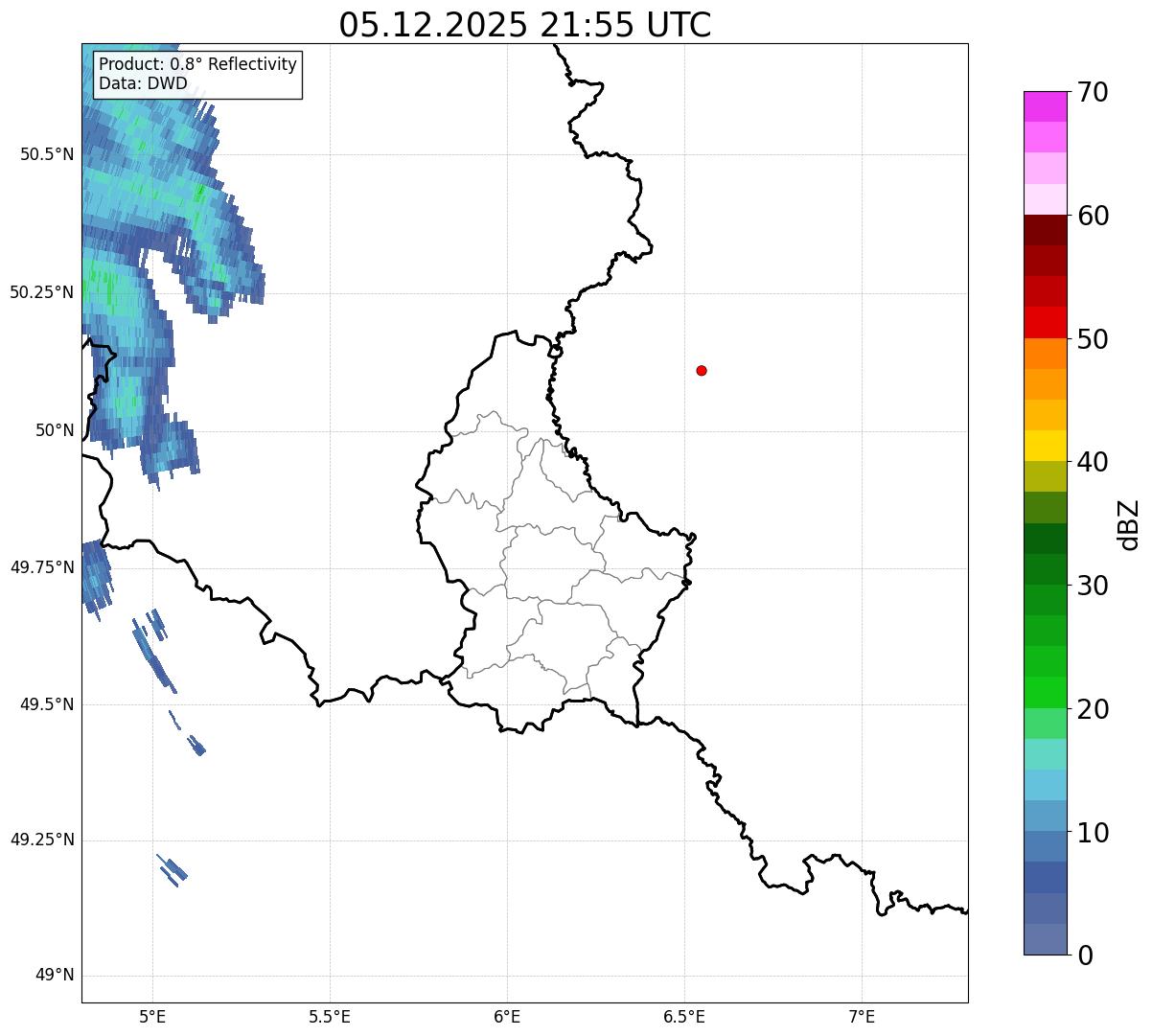
Task: Click the colorbar value 60
Action: pos(1093,216)
